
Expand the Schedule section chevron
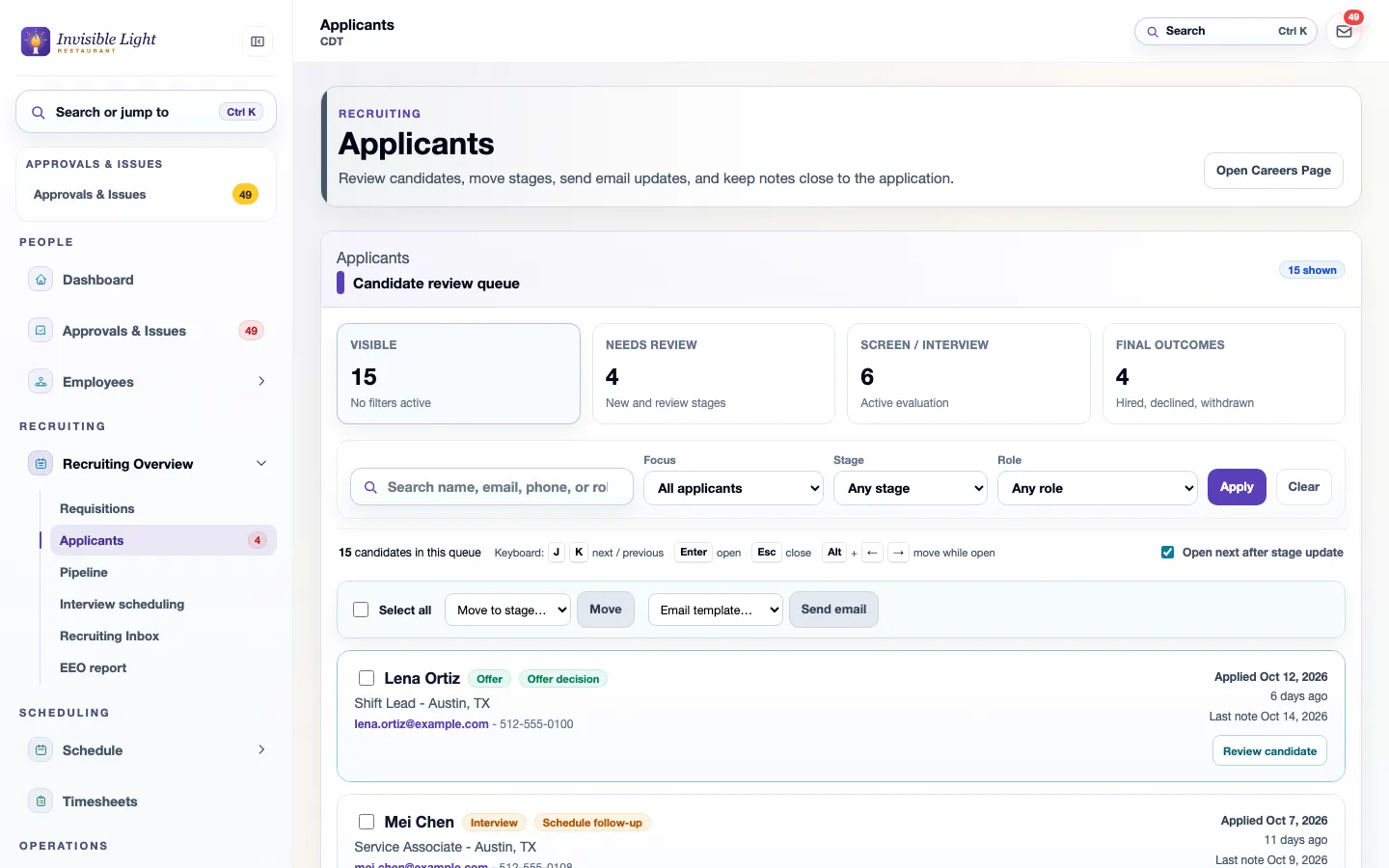261,750
